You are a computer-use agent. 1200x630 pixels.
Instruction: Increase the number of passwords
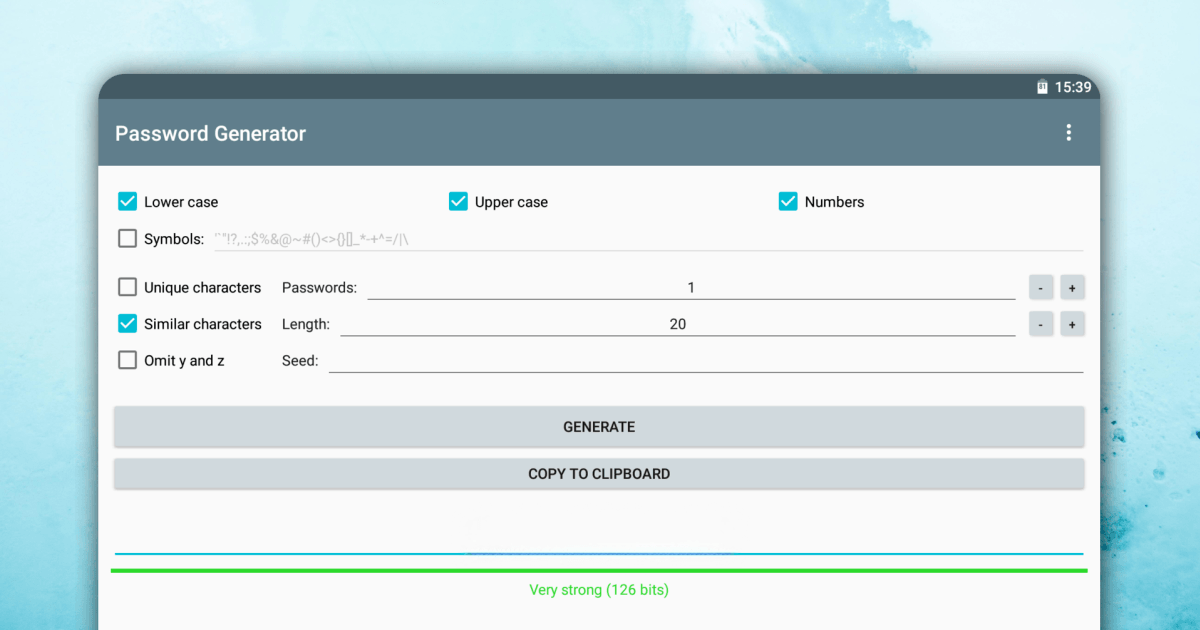click(1072, 287)
